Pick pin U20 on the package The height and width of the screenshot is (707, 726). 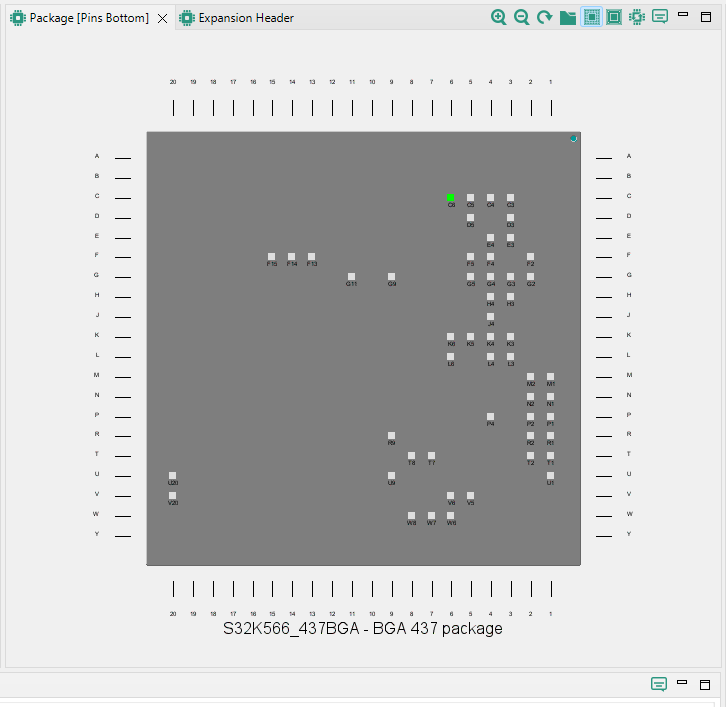(172, 476)
